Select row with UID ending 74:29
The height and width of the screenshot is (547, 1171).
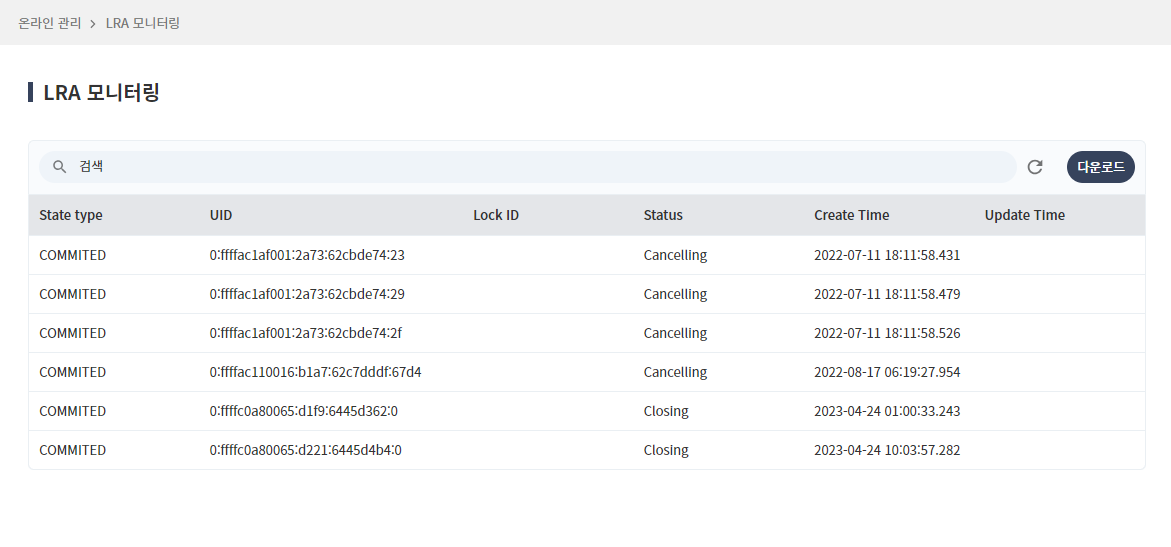tap(307, 294)
